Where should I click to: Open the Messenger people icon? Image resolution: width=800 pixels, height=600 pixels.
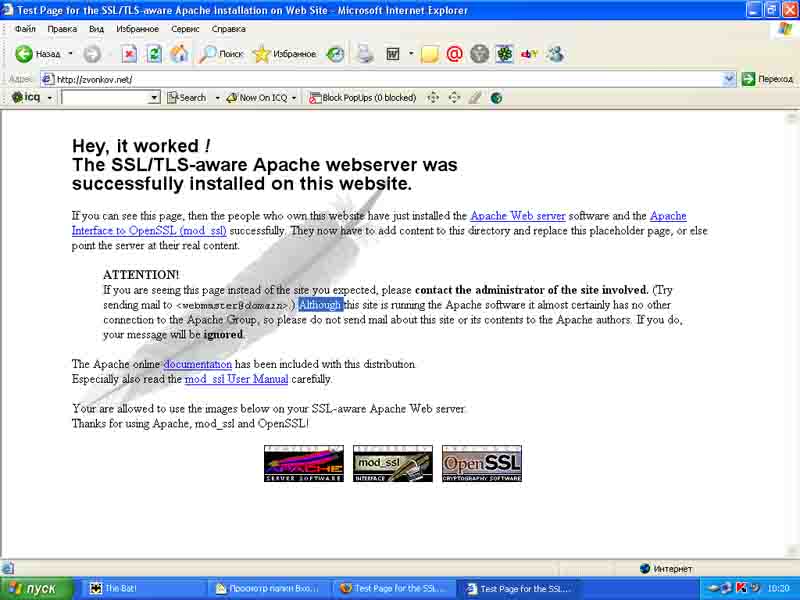(x=555, y=54)
